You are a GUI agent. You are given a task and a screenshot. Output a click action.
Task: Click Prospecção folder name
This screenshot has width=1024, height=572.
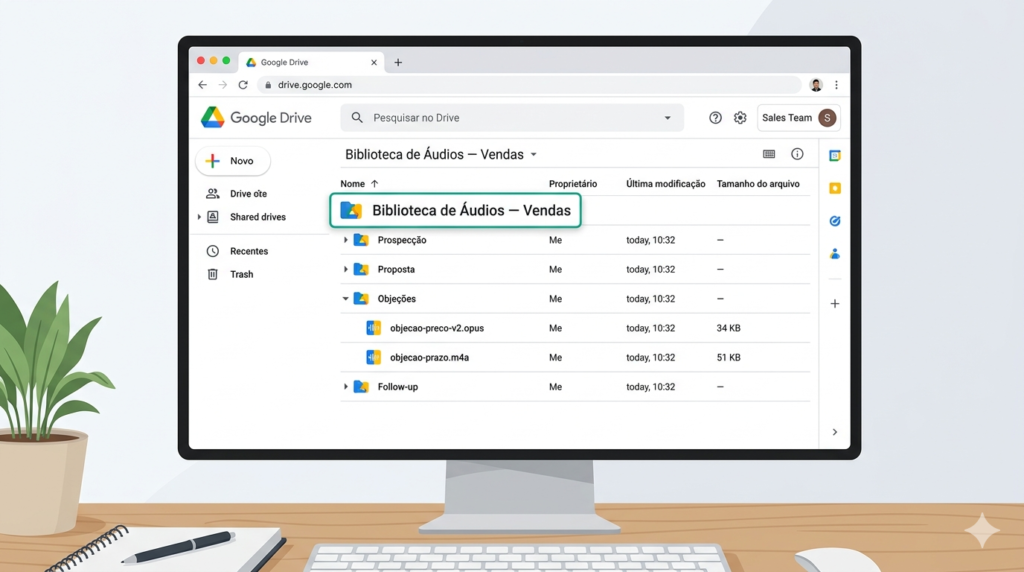tap(402, 240)
